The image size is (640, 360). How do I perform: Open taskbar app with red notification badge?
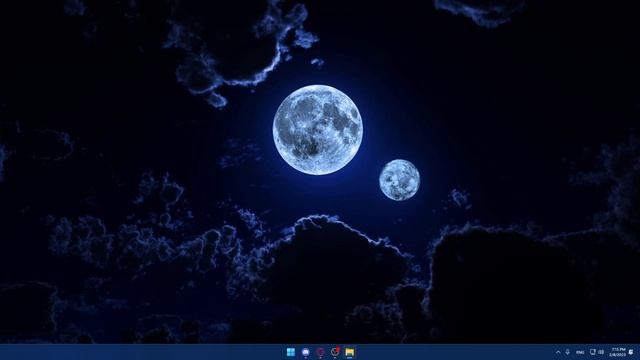coord(335,352)
